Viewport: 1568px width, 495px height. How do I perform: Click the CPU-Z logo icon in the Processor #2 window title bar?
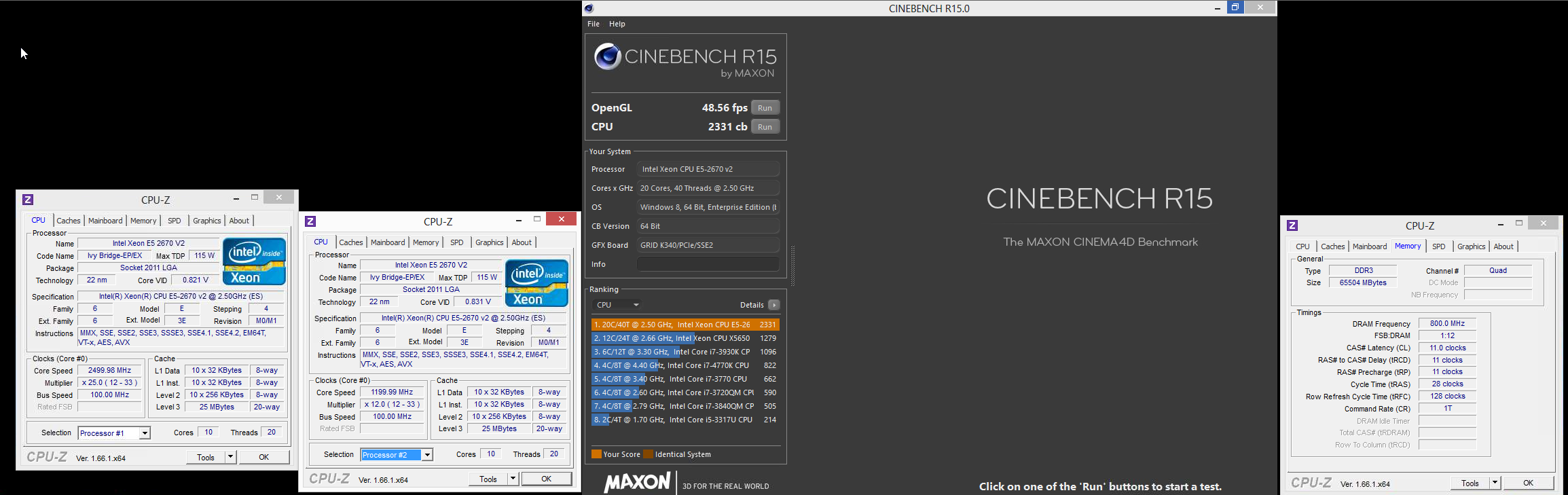(310, 221)
